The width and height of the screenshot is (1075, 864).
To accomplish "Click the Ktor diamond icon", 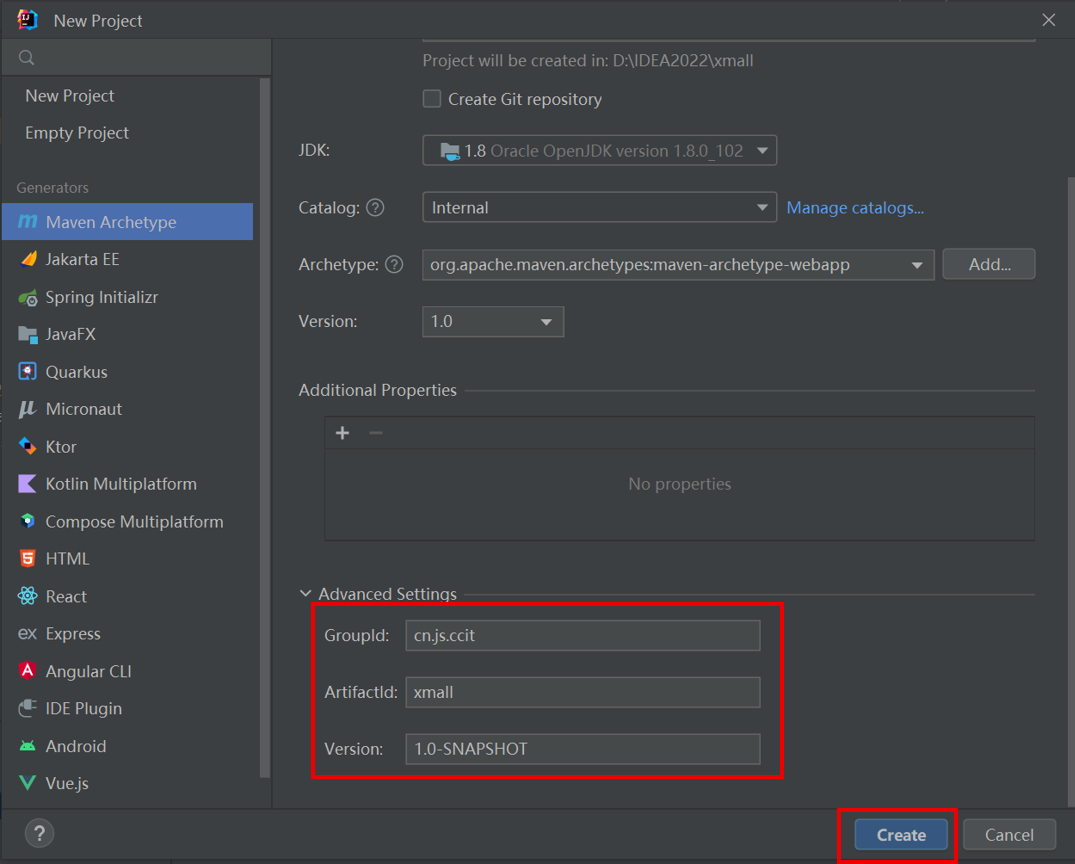I will click(27, 446).
